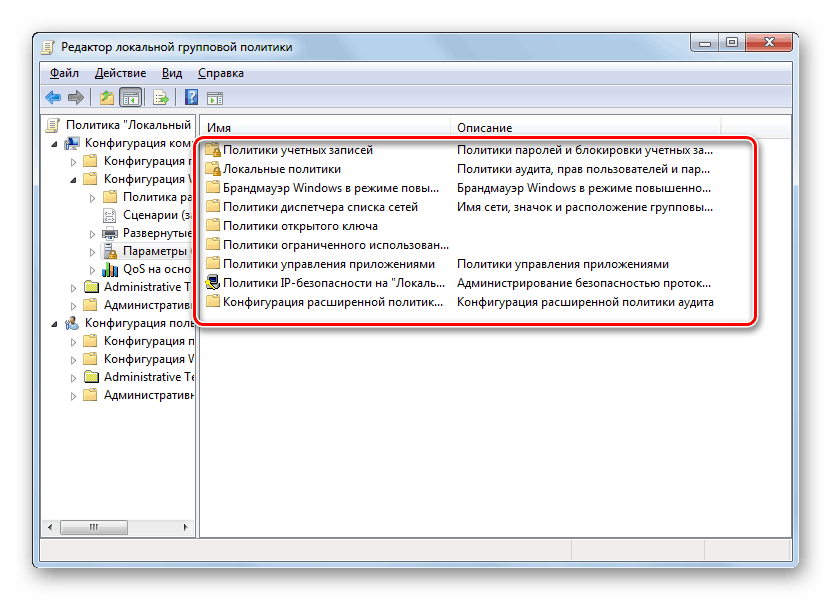Screen dimensions: 832x601
Task: Click the Back arrow toolbar icon
Action: (x=53, y=98)
